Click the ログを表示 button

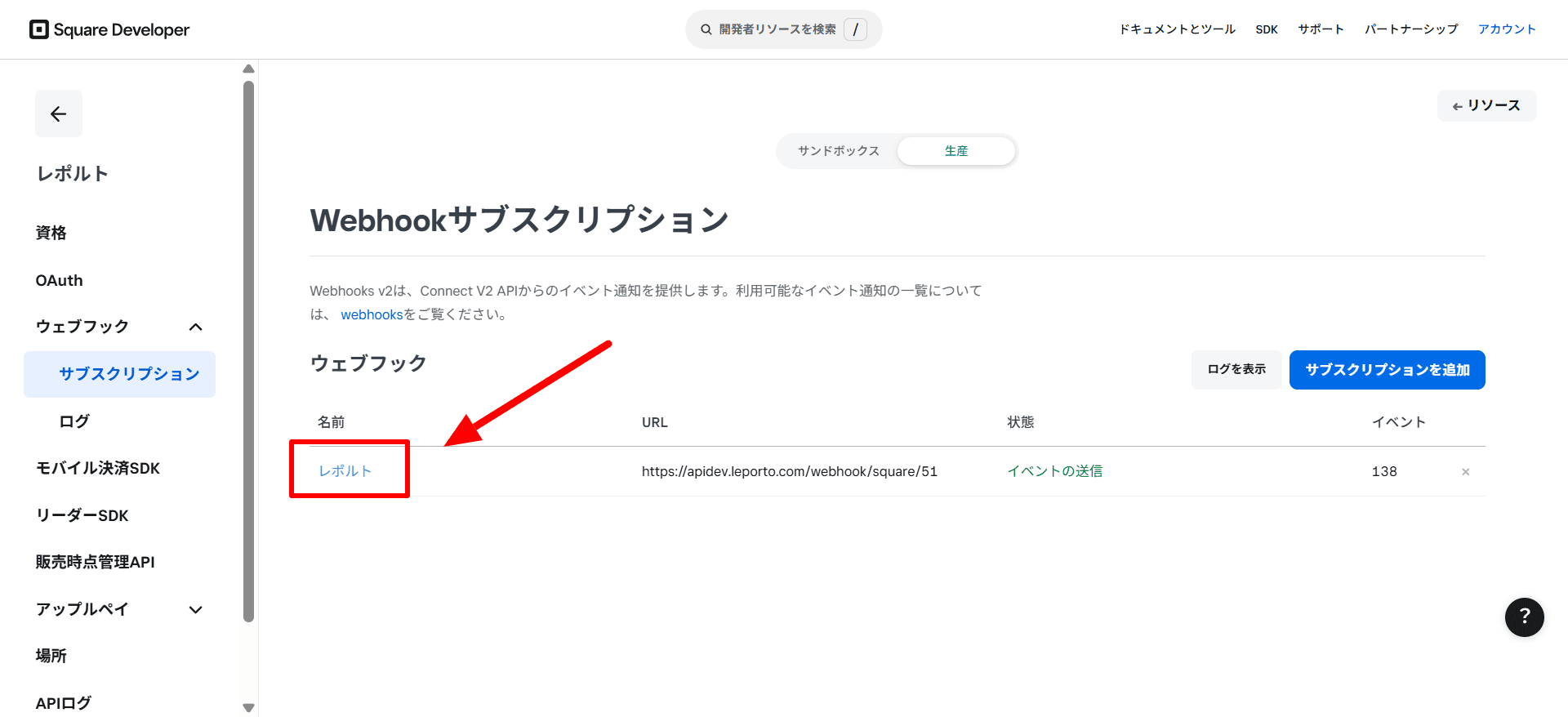(1236, 370)
